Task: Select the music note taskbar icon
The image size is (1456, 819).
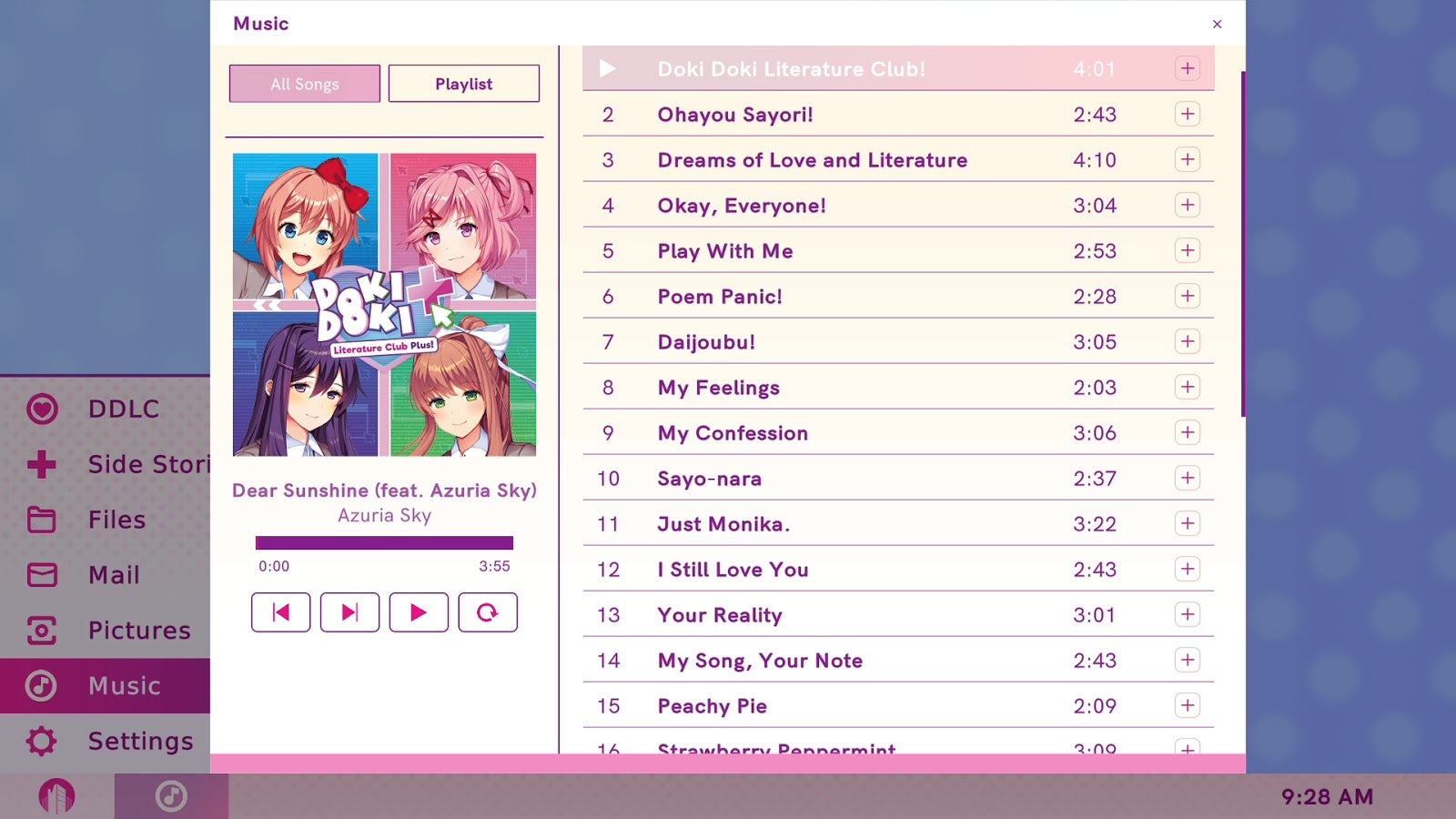Action: (x=170, y=796)
